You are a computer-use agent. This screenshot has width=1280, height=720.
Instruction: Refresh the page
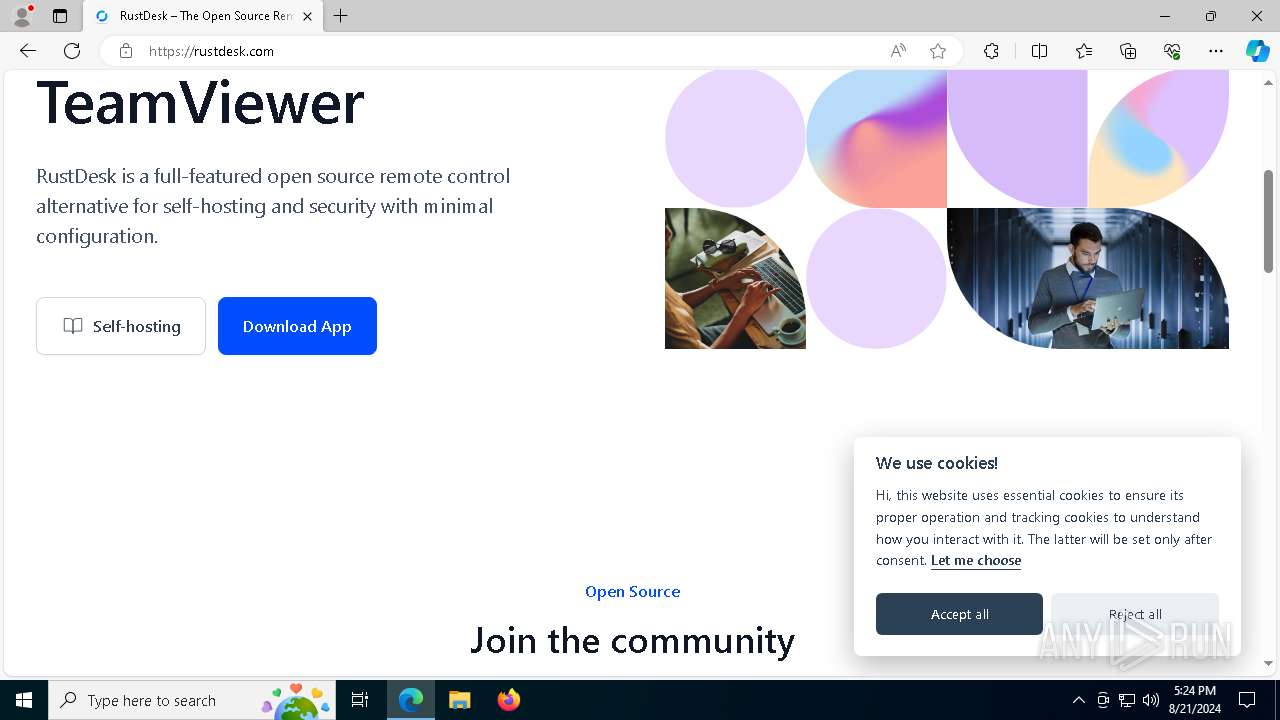[x=72, y=51]
